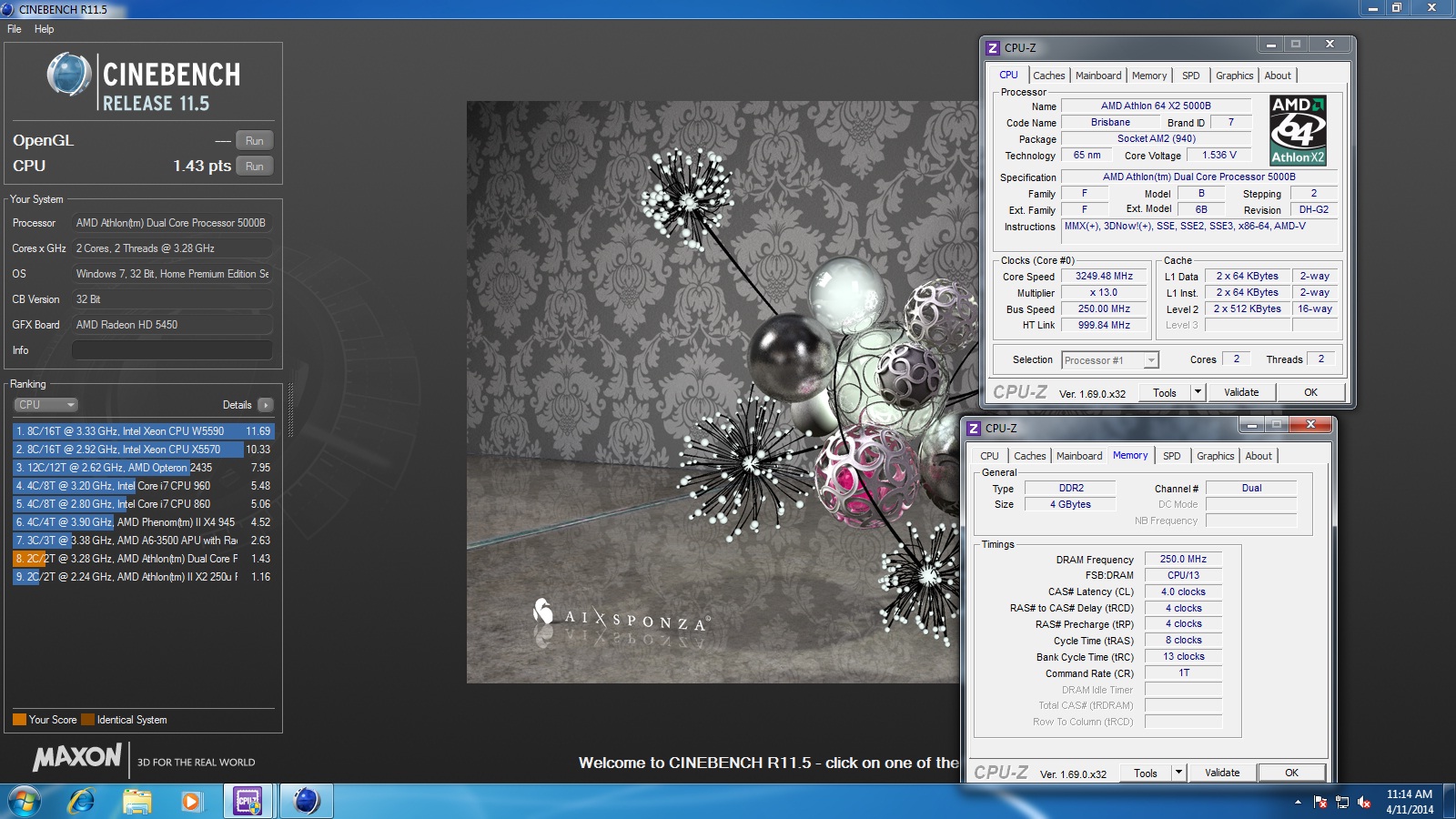Click the Details arrow button in Ranking
1456x819 pixels.
pos(265,405)
